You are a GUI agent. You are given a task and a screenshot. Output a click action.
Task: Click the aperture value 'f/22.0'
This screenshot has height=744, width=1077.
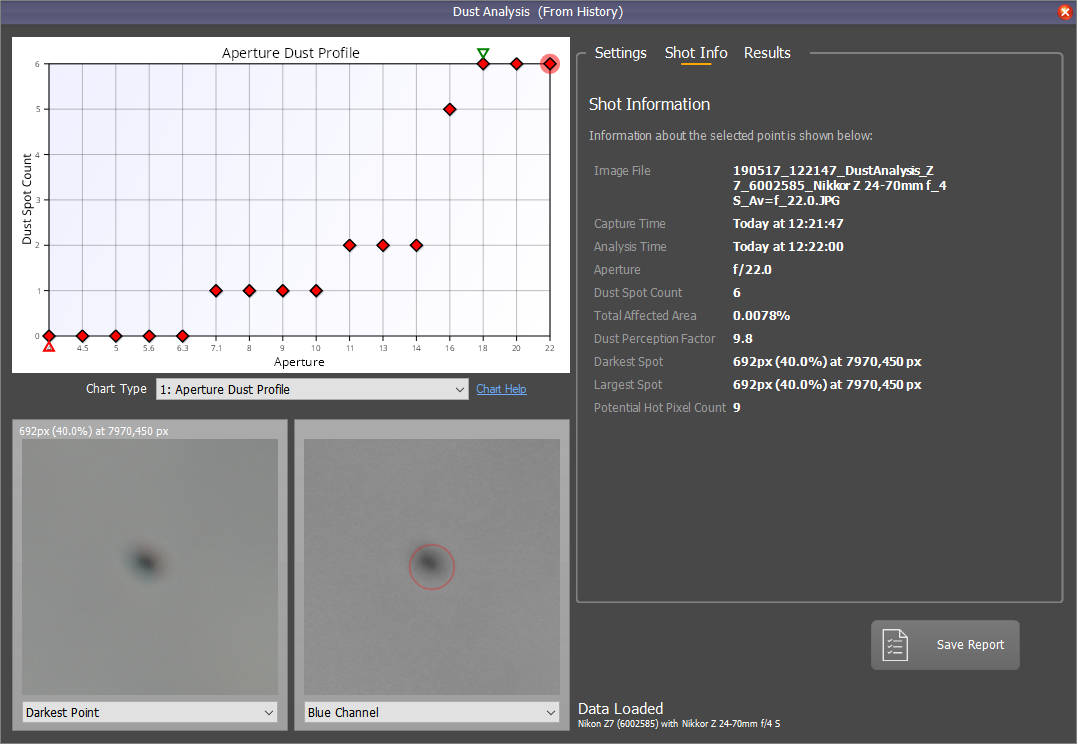coord(752,269)
